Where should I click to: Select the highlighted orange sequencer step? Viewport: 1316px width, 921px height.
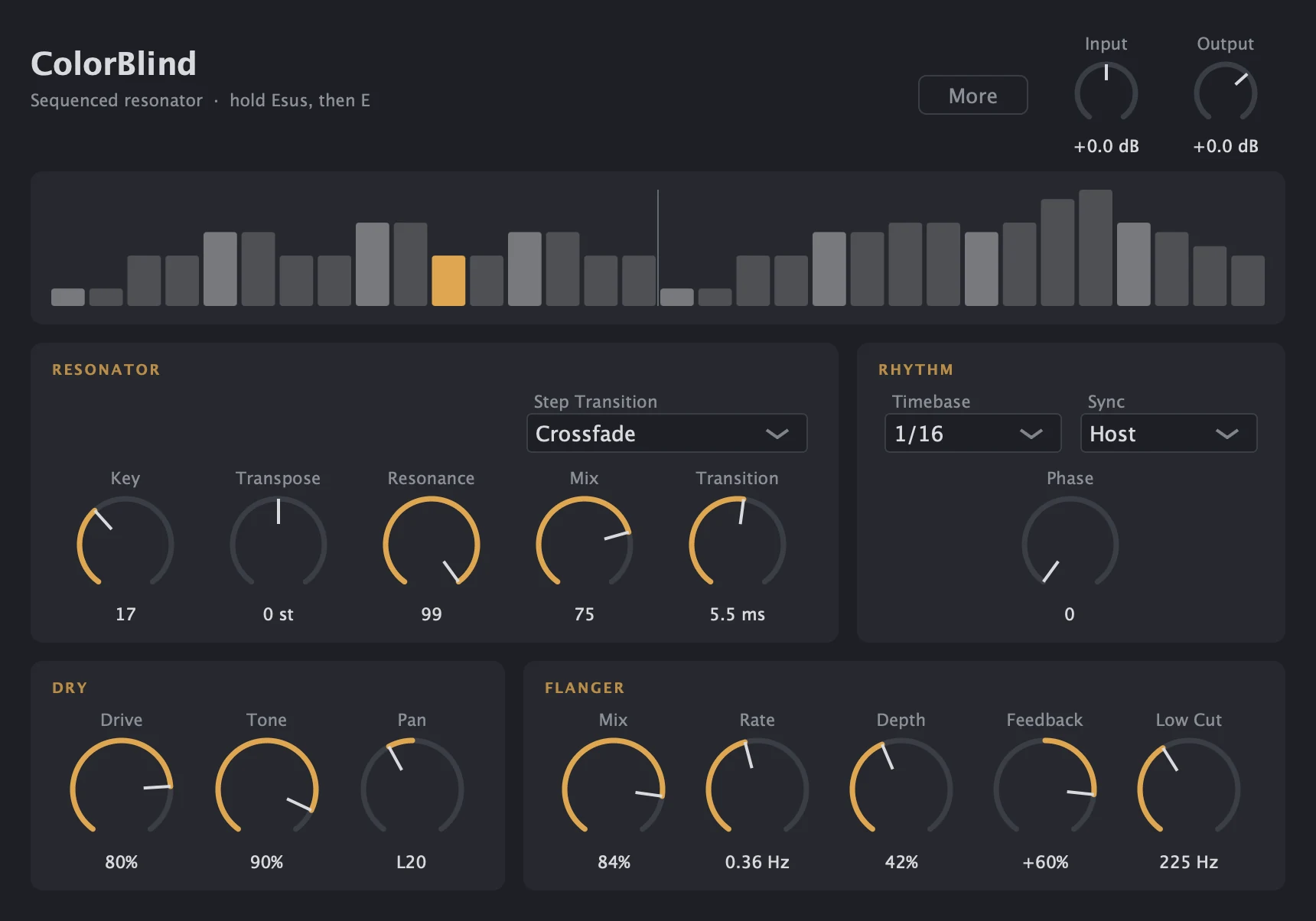click(448, 281)
